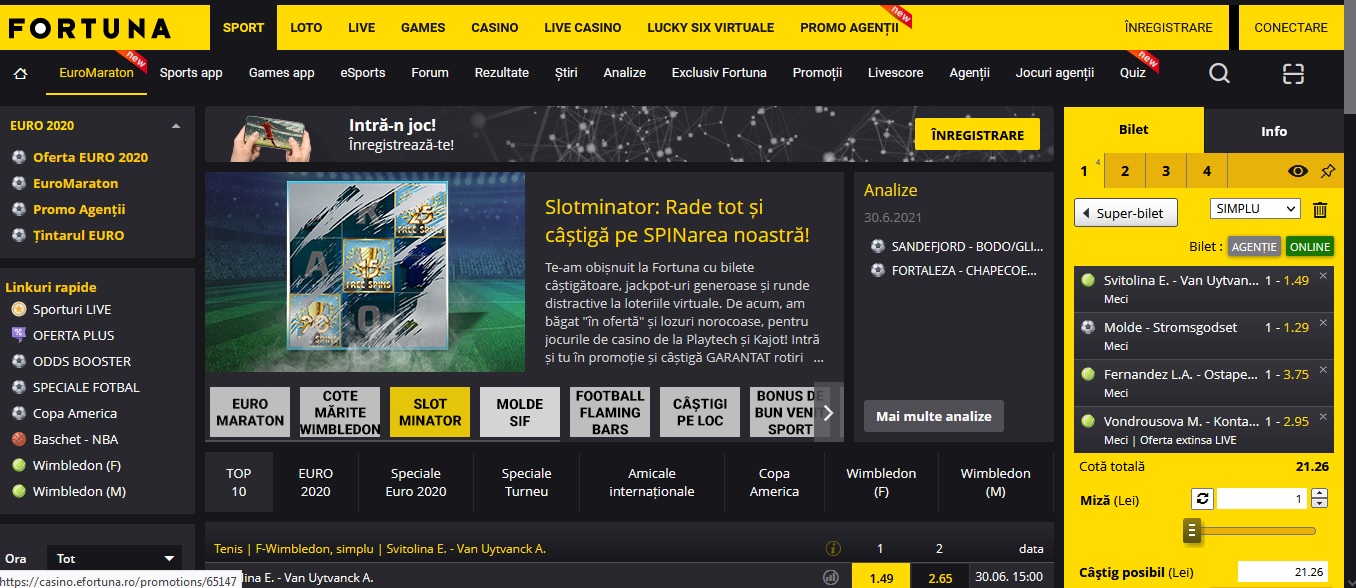Click the OFERTA PLUS sidebar icon

18,335
